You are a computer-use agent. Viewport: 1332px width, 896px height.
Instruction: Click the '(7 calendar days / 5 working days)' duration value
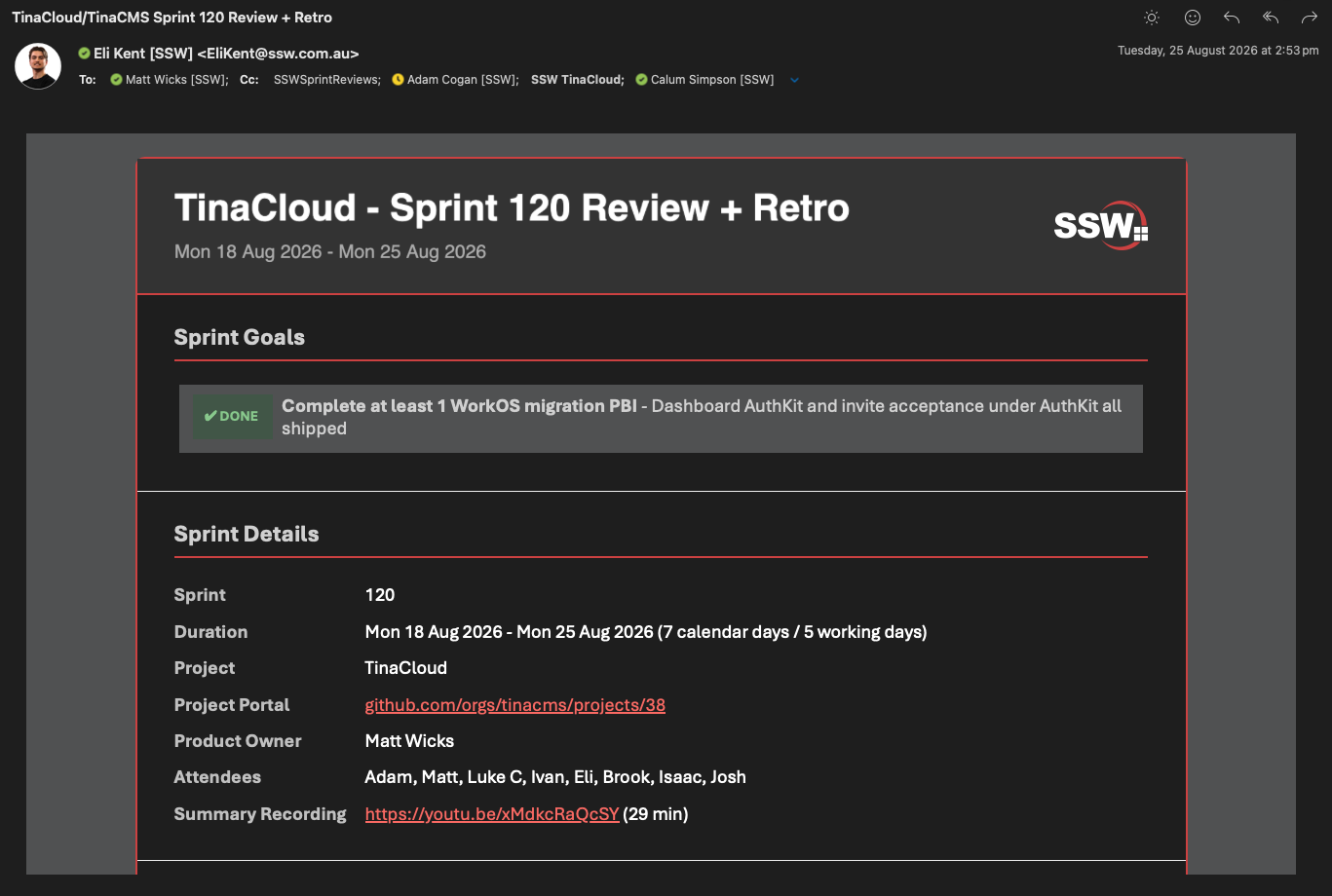point(792,632)
